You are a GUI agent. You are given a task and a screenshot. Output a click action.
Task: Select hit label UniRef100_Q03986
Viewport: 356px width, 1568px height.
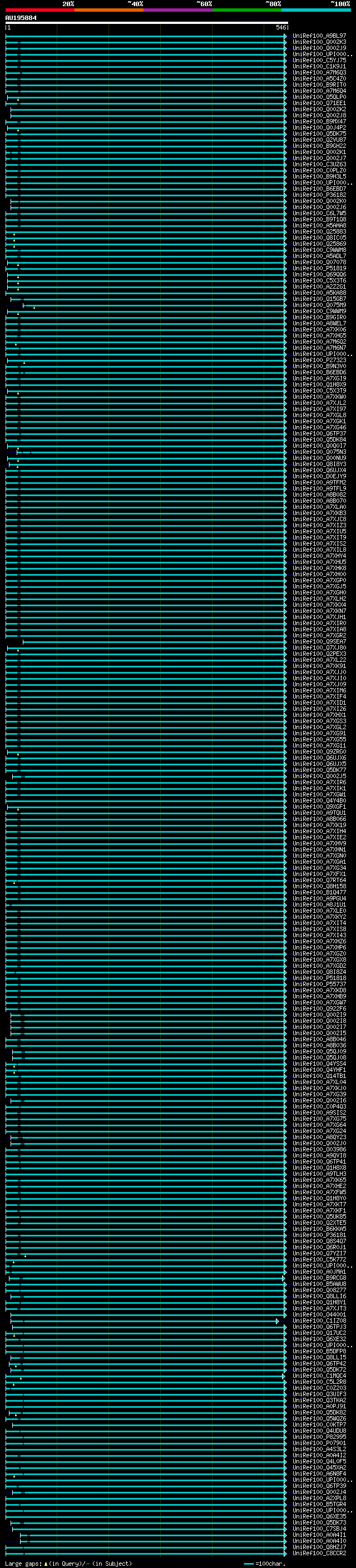319,1149
